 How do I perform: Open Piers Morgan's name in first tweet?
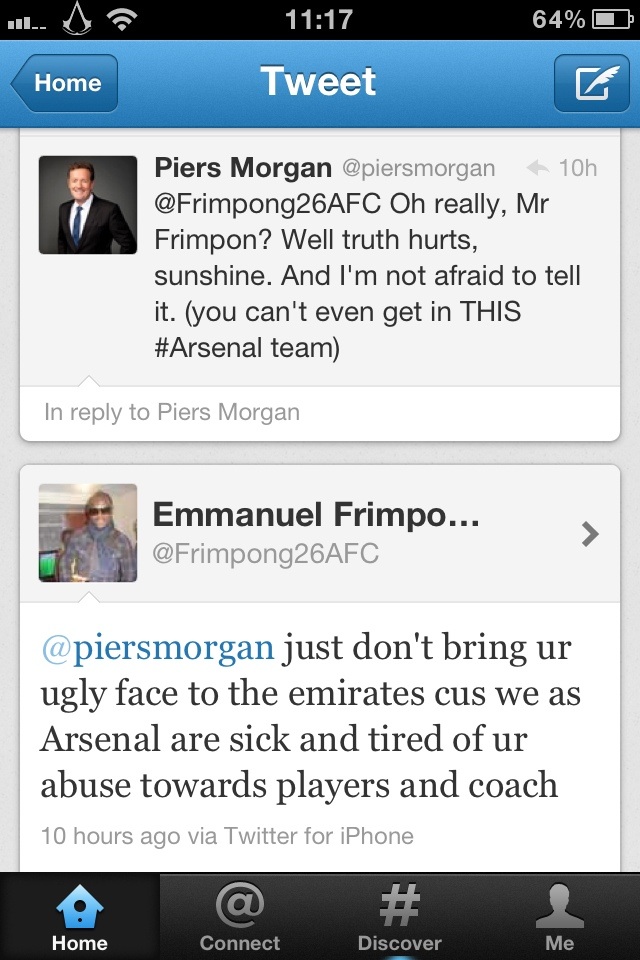pyautogui.click(x=243, y=167)
